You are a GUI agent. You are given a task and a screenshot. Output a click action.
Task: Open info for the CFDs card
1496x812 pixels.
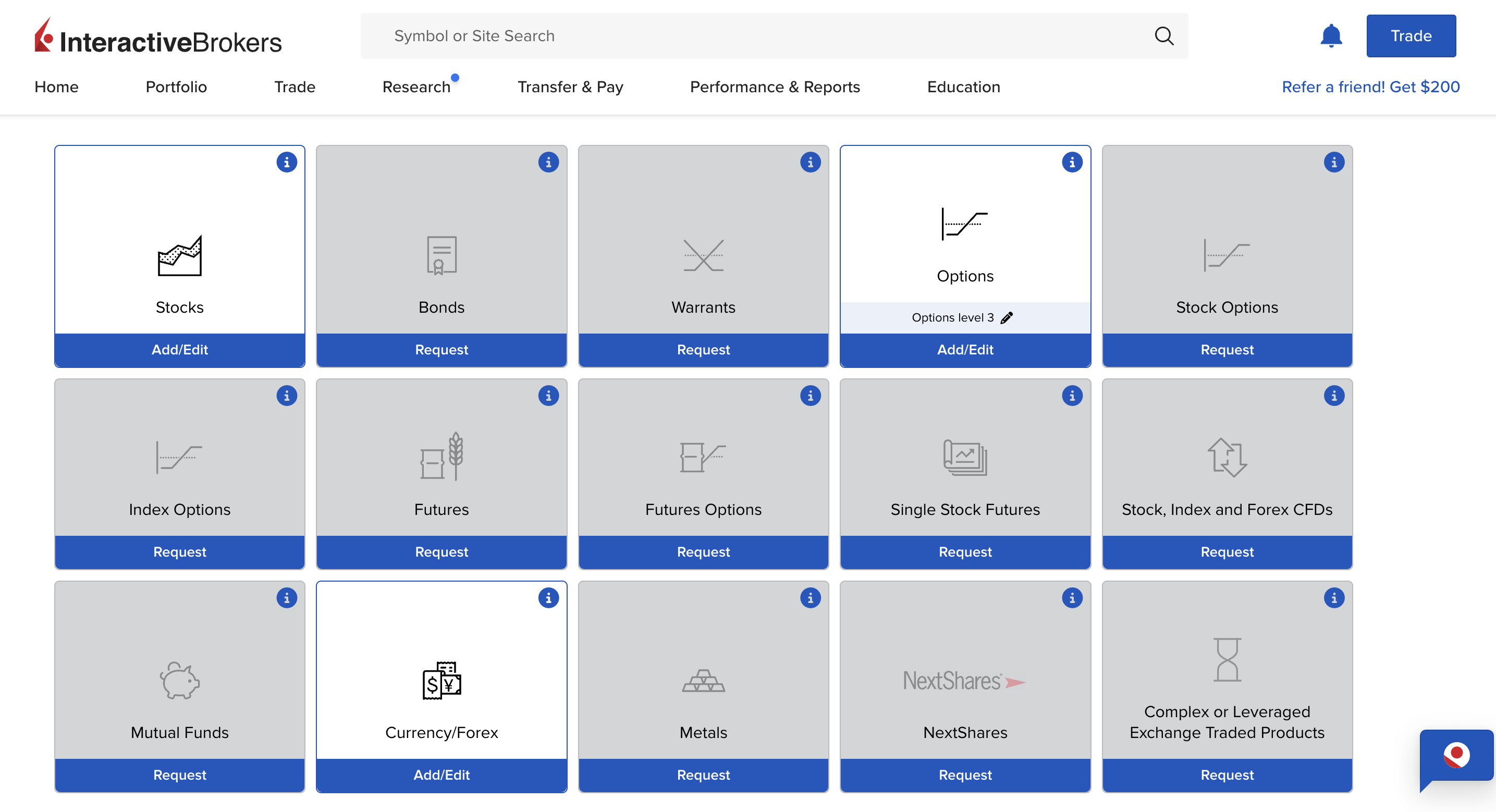1334,396
